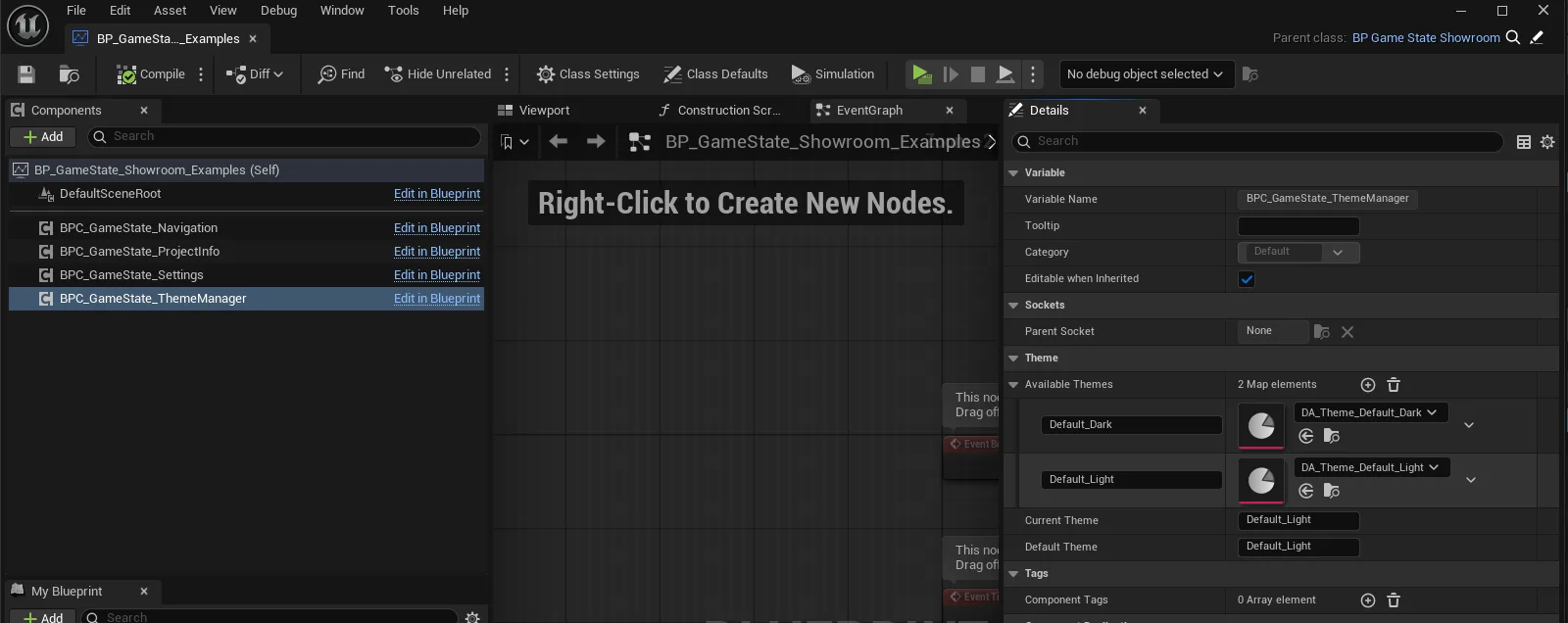Clear the Parent Socket with X icon
Screen dimensions: 1568x623
pyautogui.click(x=1347, y=332)
